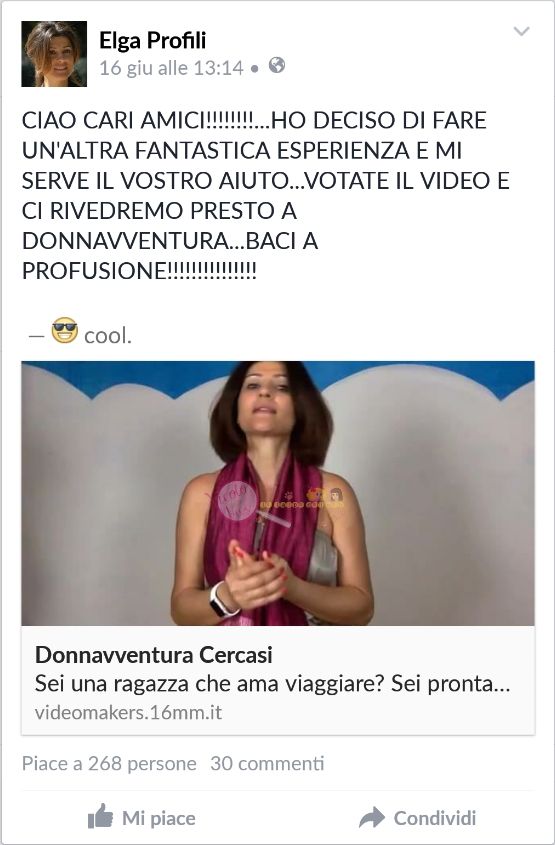Click the share arrow icon
Screen dimensions: 555x845
click(372, 818)
